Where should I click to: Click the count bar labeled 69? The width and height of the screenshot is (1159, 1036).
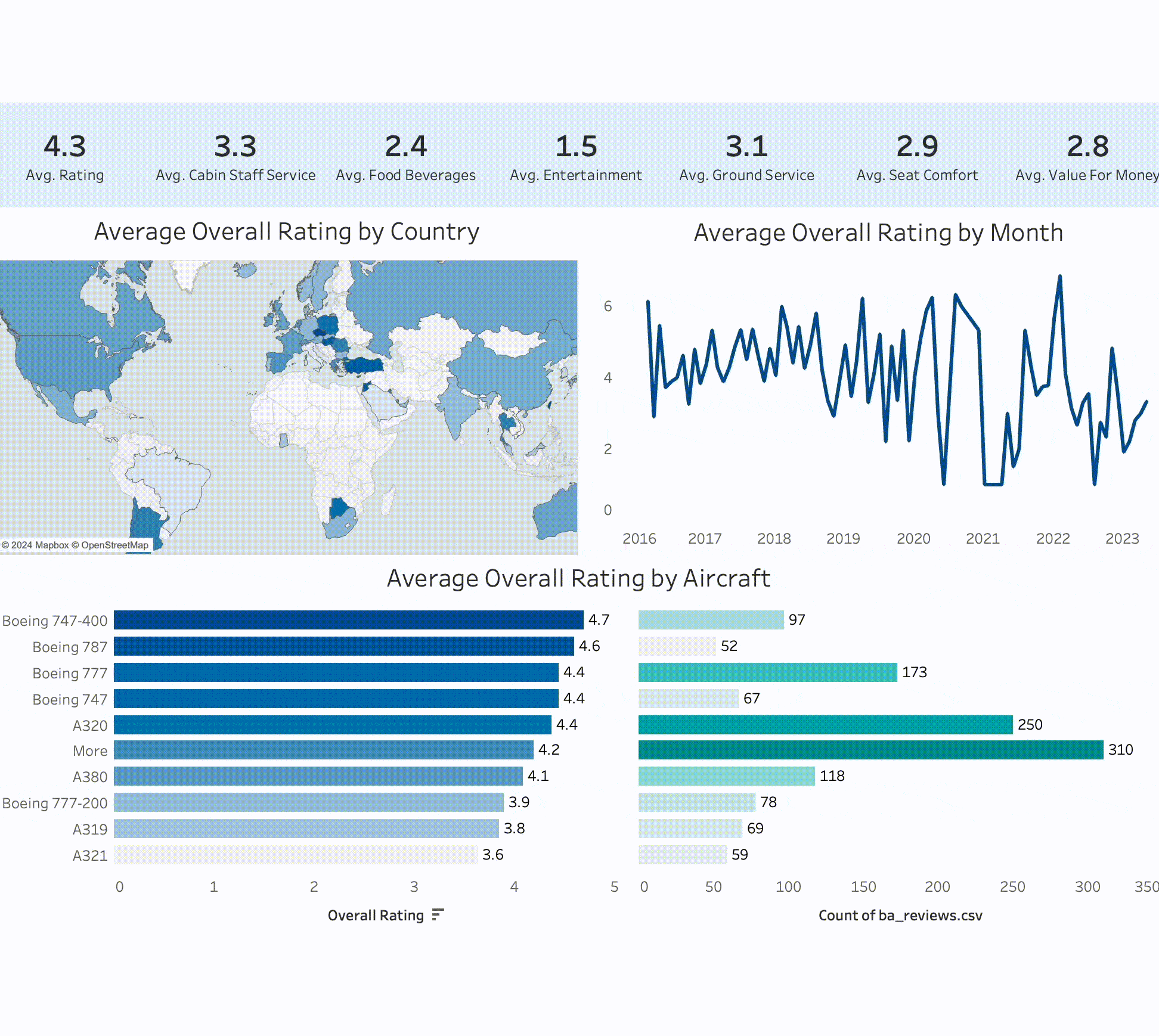click(x=690, y=829)
